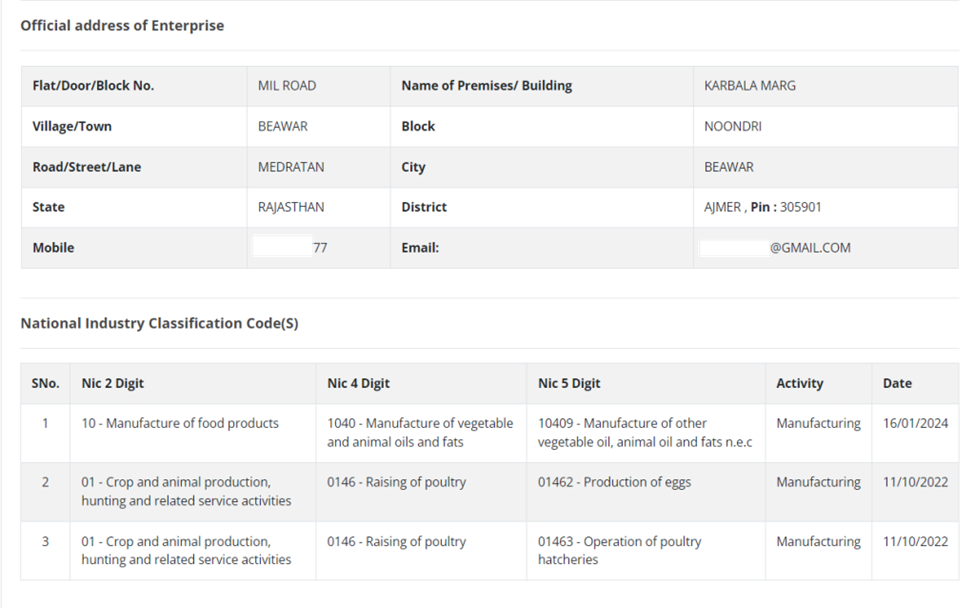Select the MIL ROAD cell value

[287, 86]
